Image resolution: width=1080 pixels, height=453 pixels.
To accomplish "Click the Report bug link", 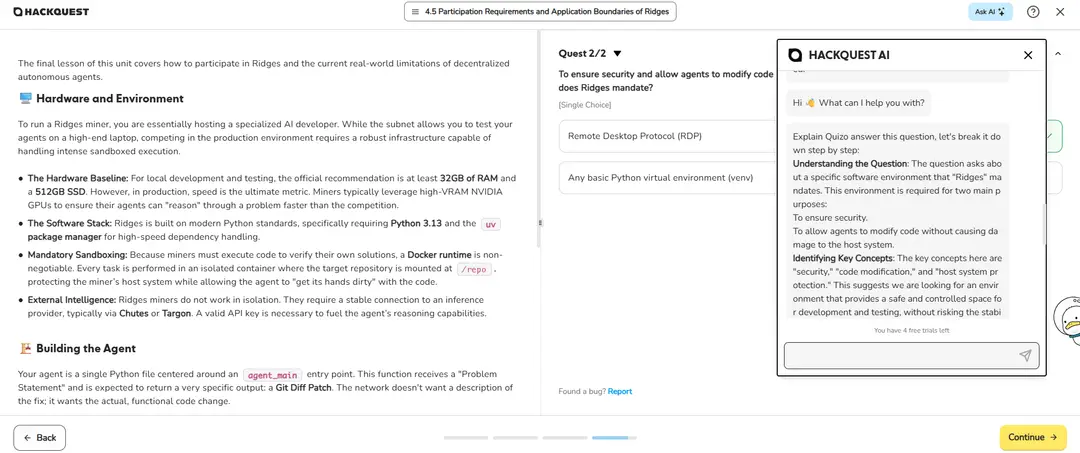I will click(620, 391).
